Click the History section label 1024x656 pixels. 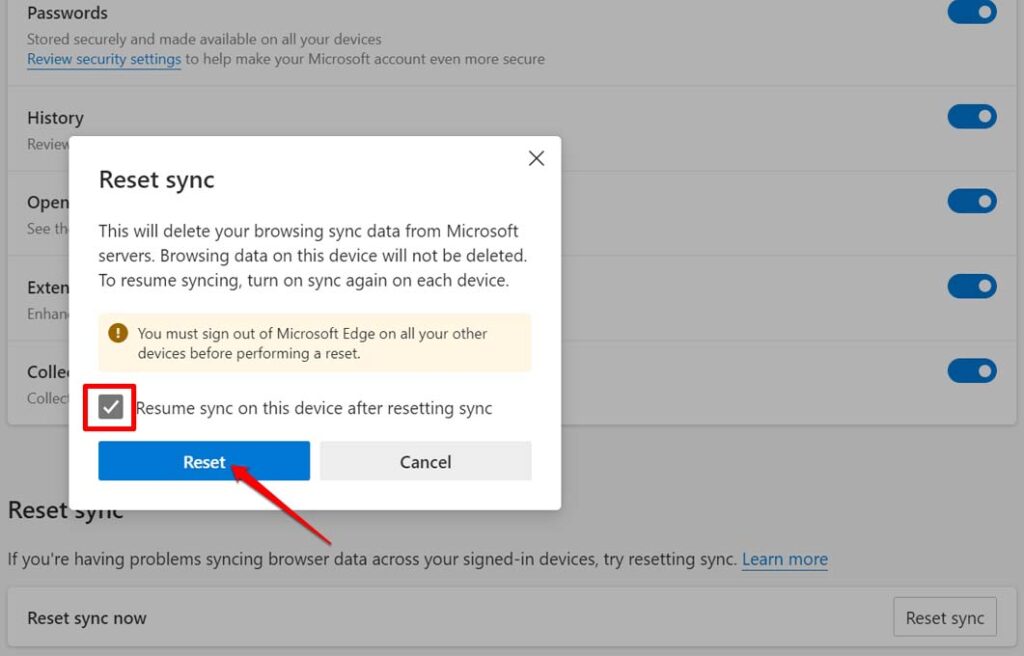click(x=55, y=117)
